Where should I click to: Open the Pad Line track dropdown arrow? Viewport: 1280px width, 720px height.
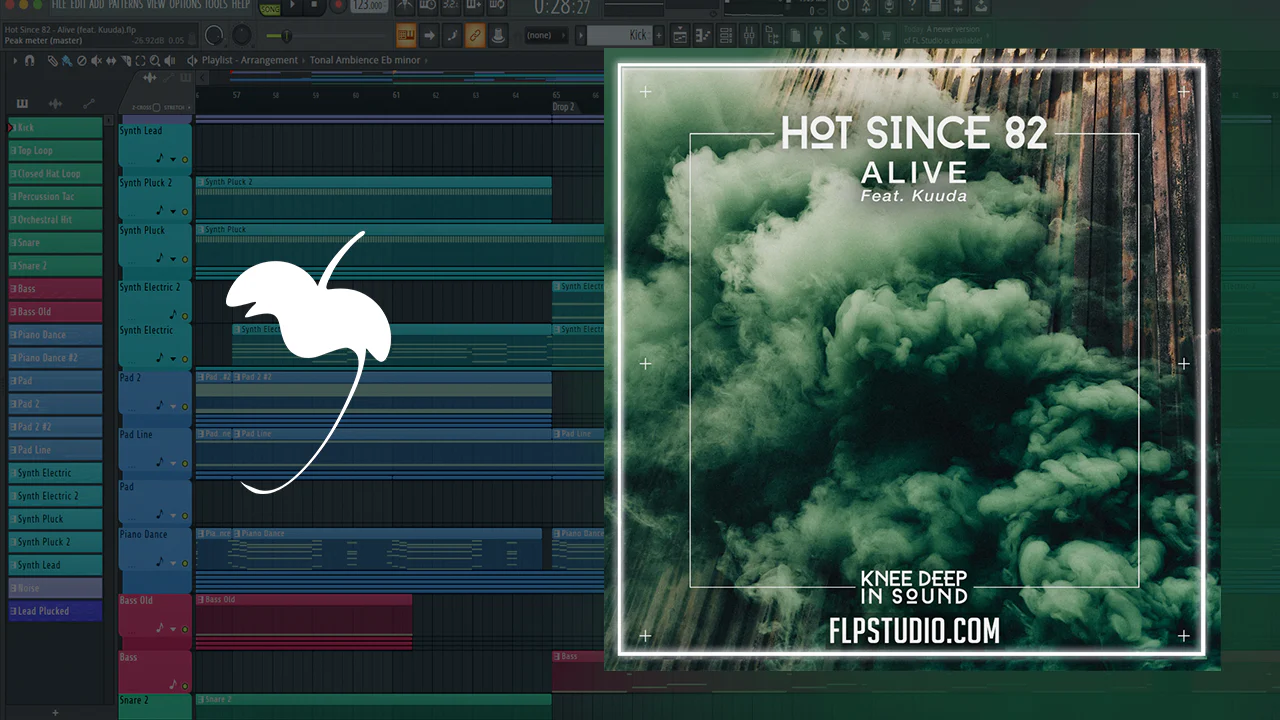(173, 463)
